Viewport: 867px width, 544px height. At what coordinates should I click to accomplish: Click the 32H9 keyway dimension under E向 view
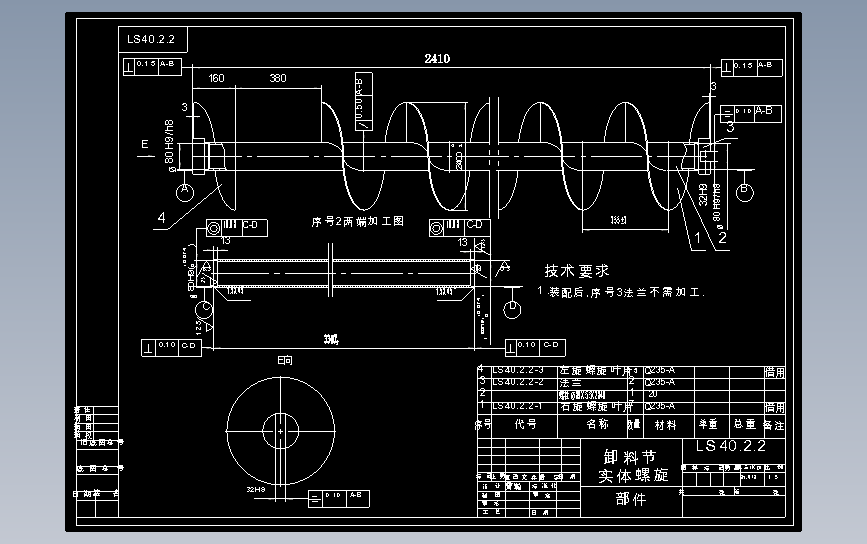tap(256, 489)
